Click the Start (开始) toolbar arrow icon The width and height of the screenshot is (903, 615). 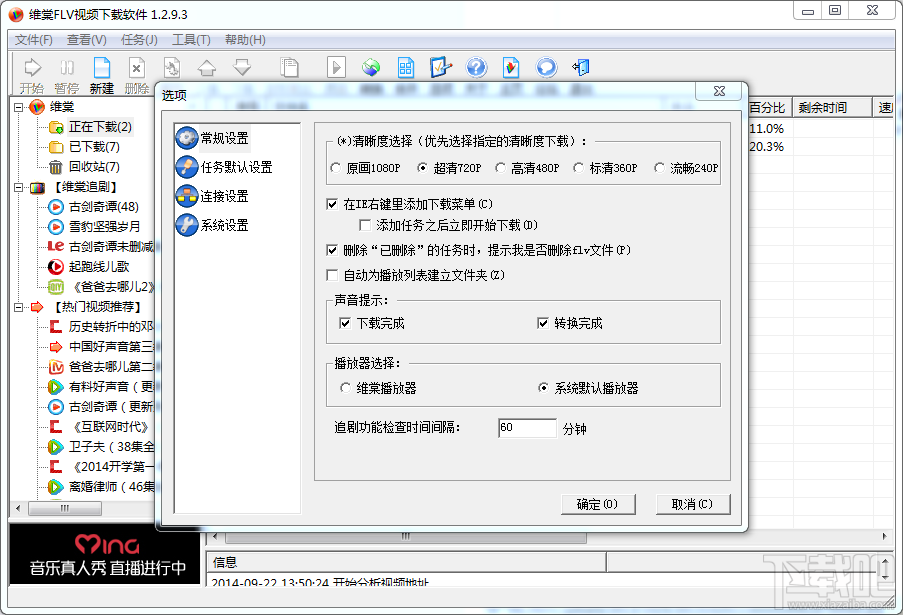click(x=32, y=68)
